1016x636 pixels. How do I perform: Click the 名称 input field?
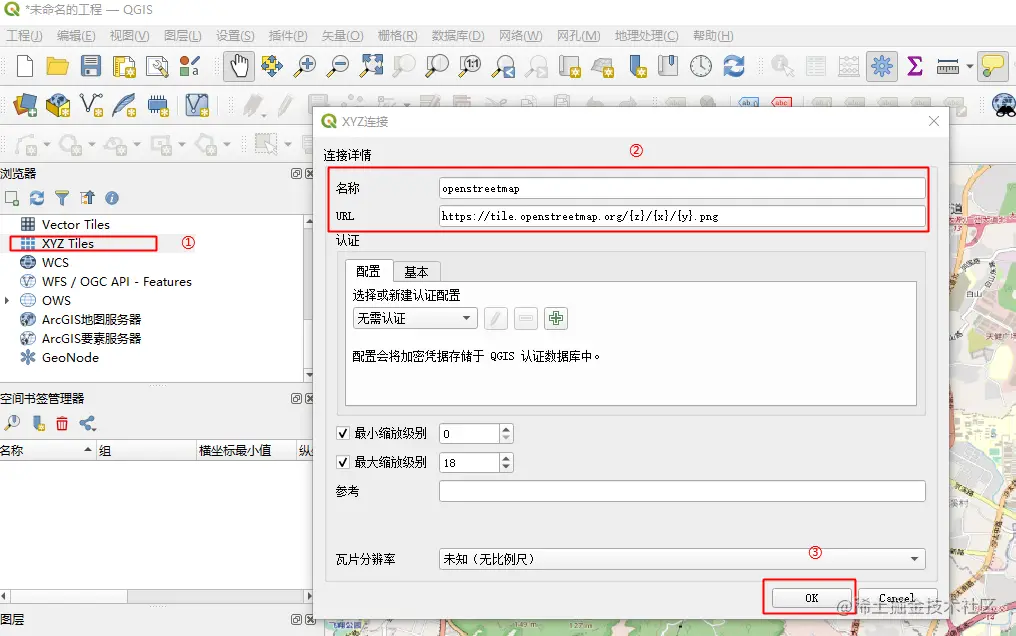pos(682,188)
